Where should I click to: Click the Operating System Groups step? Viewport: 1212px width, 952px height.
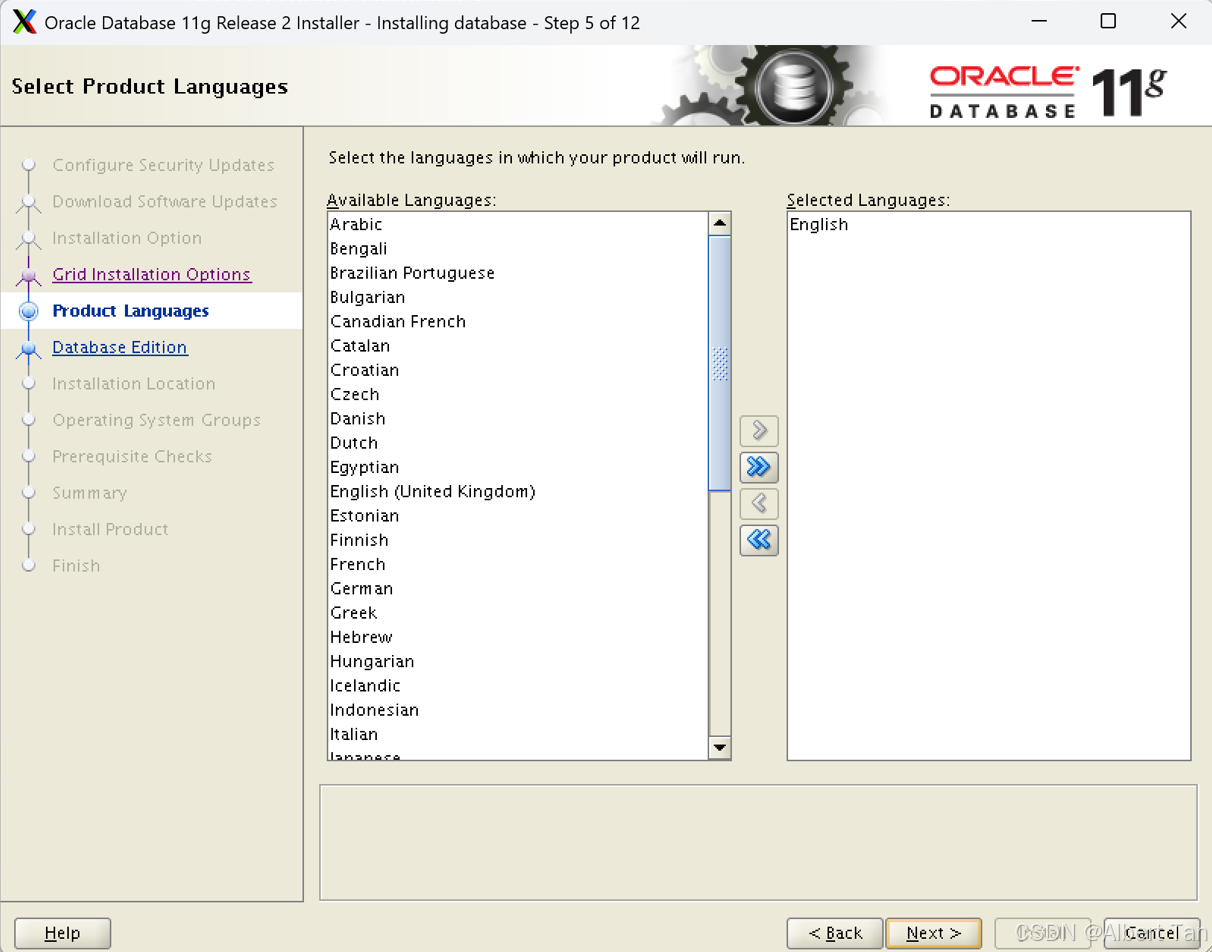click(x=156, y=420)
